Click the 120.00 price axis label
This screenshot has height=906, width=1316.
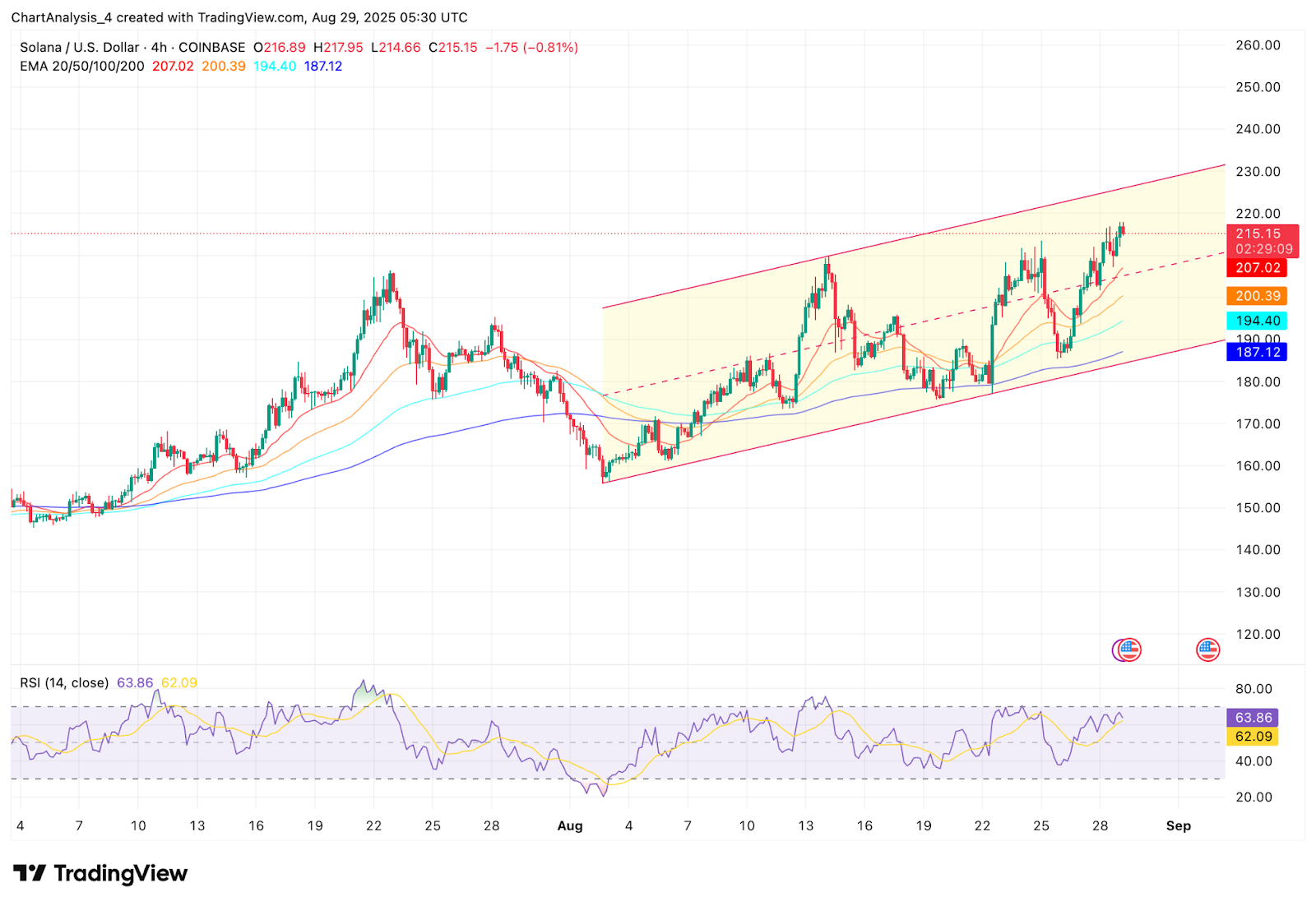tap(1258, 635)
